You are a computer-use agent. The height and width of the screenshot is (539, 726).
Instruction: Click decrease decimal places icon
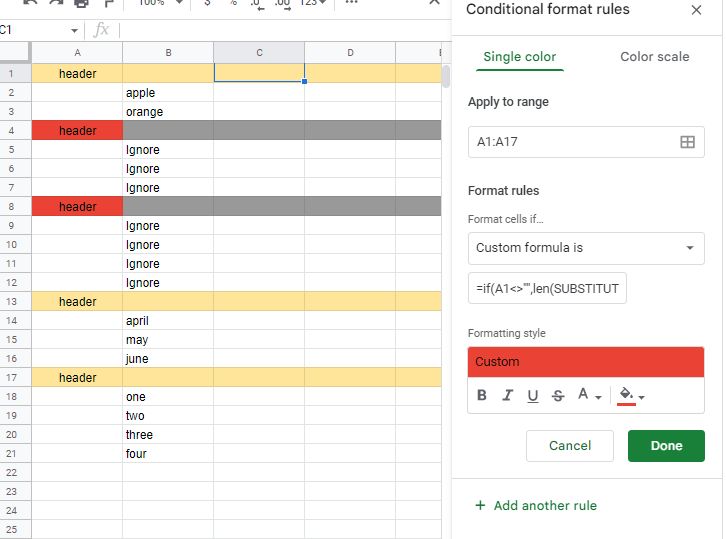click(x=257, y=4)
